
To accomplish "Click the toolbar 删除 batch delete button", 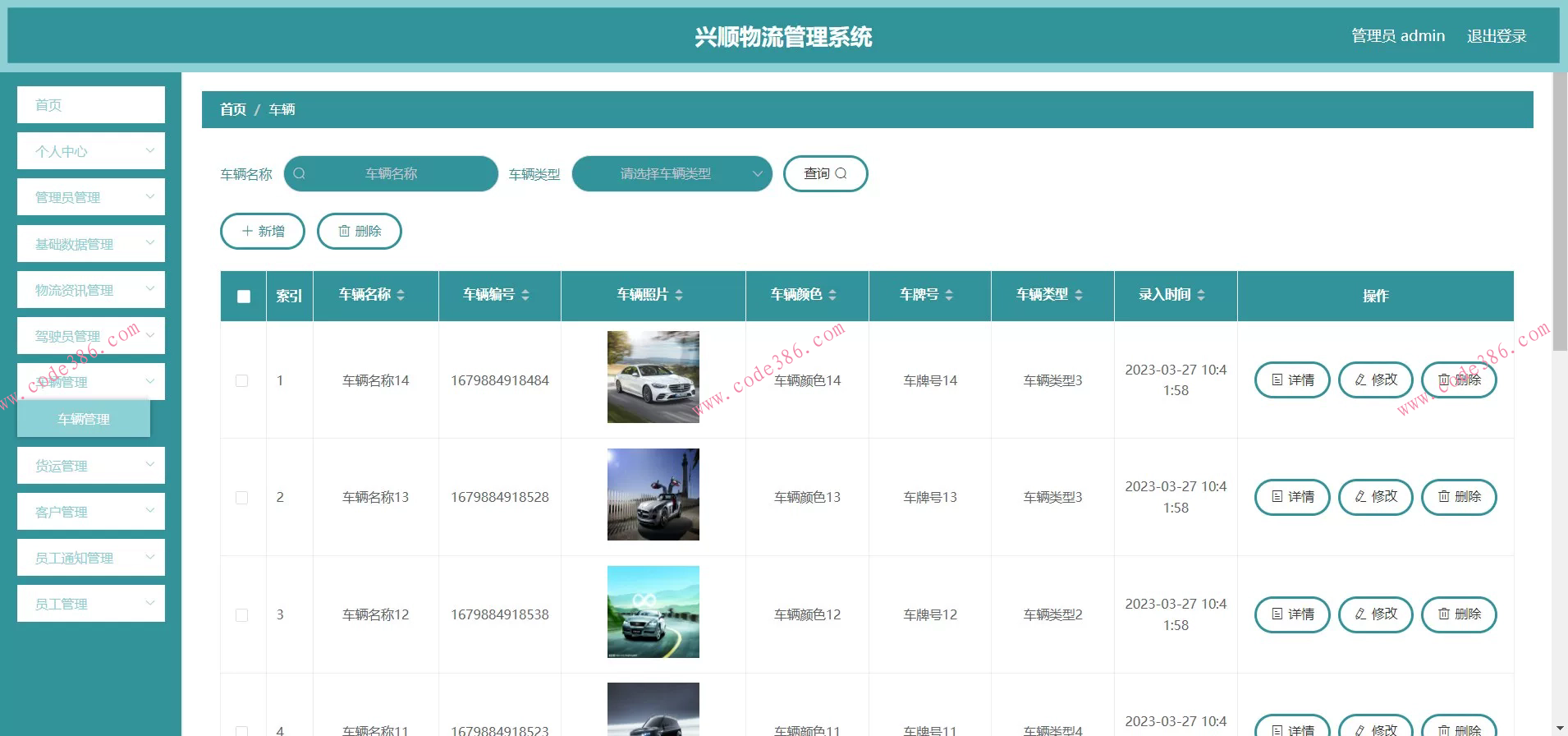I will pyautogui.click(x=360, y=231).
